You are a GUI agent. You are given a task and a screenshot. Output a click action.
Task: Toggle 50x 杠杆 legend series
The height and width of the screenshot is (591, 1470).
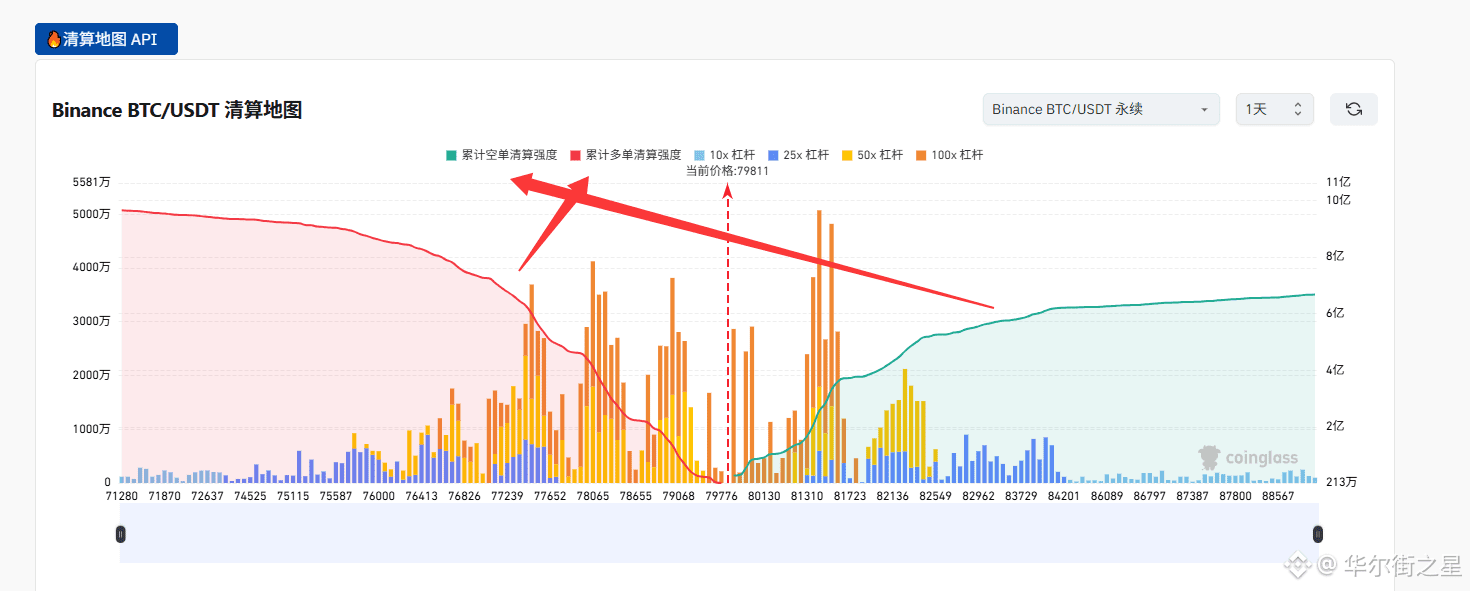click(872, 155)
